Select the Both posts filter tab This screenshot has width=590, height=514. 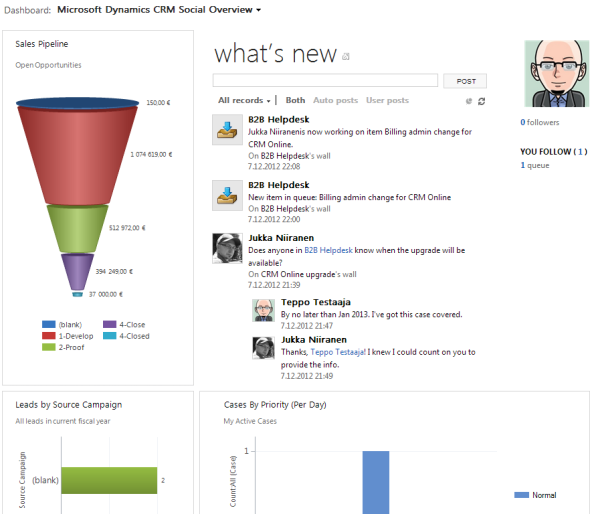[295, 100]
